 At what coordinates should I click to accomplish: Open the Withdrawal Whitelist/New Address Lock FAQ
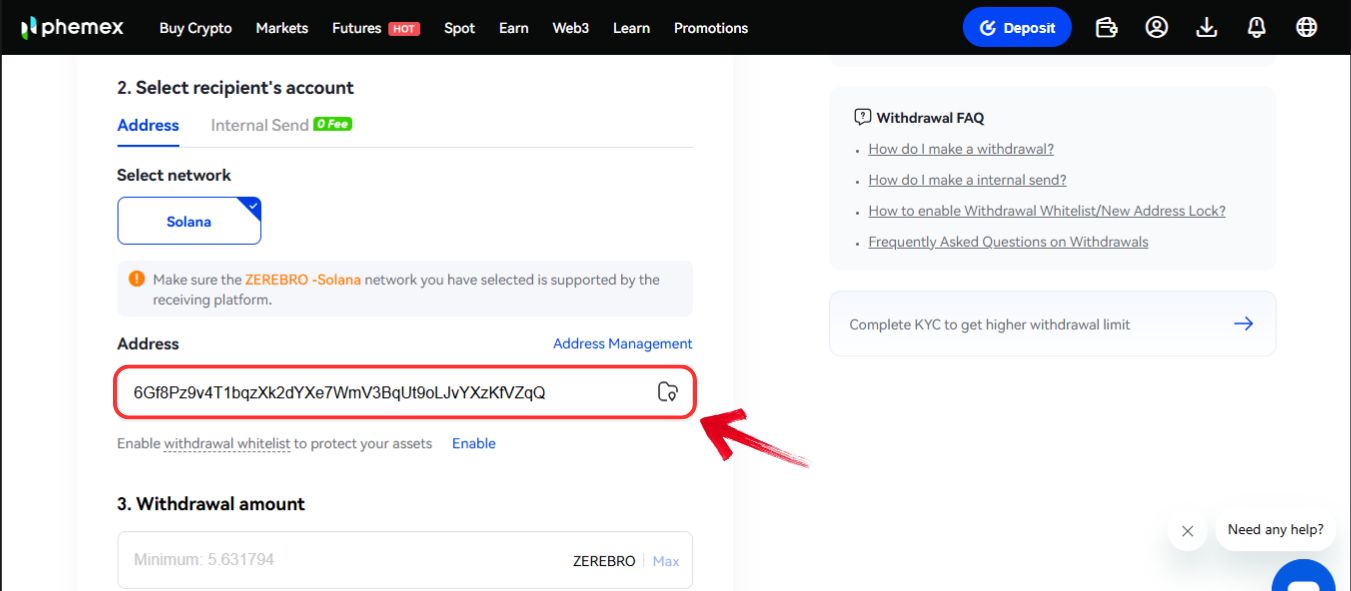pyautogui.click(x=1047, y=211)
